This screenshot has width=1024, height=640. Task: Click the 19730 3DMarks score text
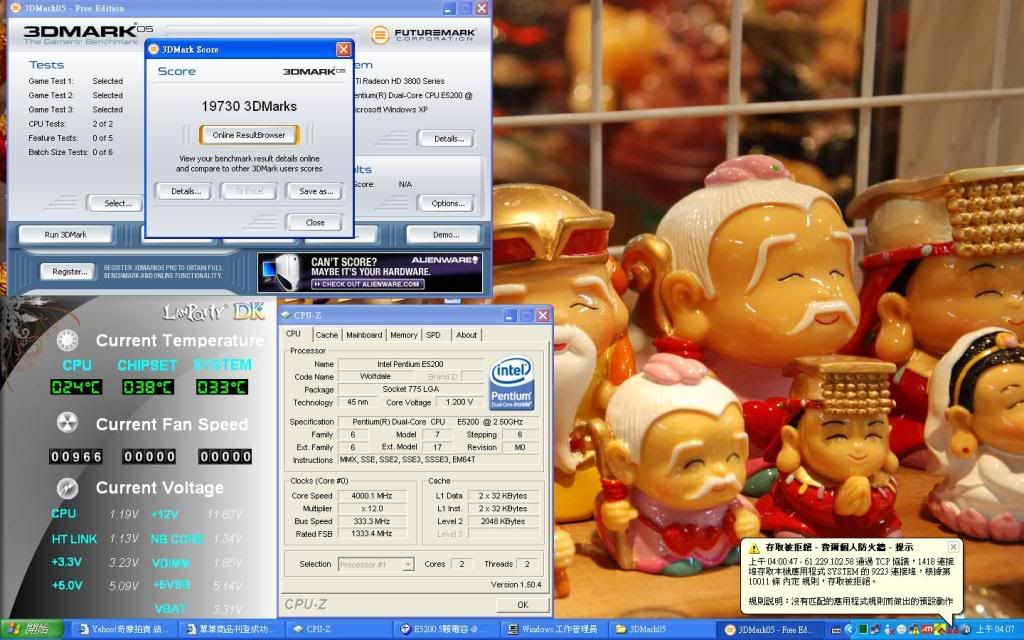pos(249,106)
